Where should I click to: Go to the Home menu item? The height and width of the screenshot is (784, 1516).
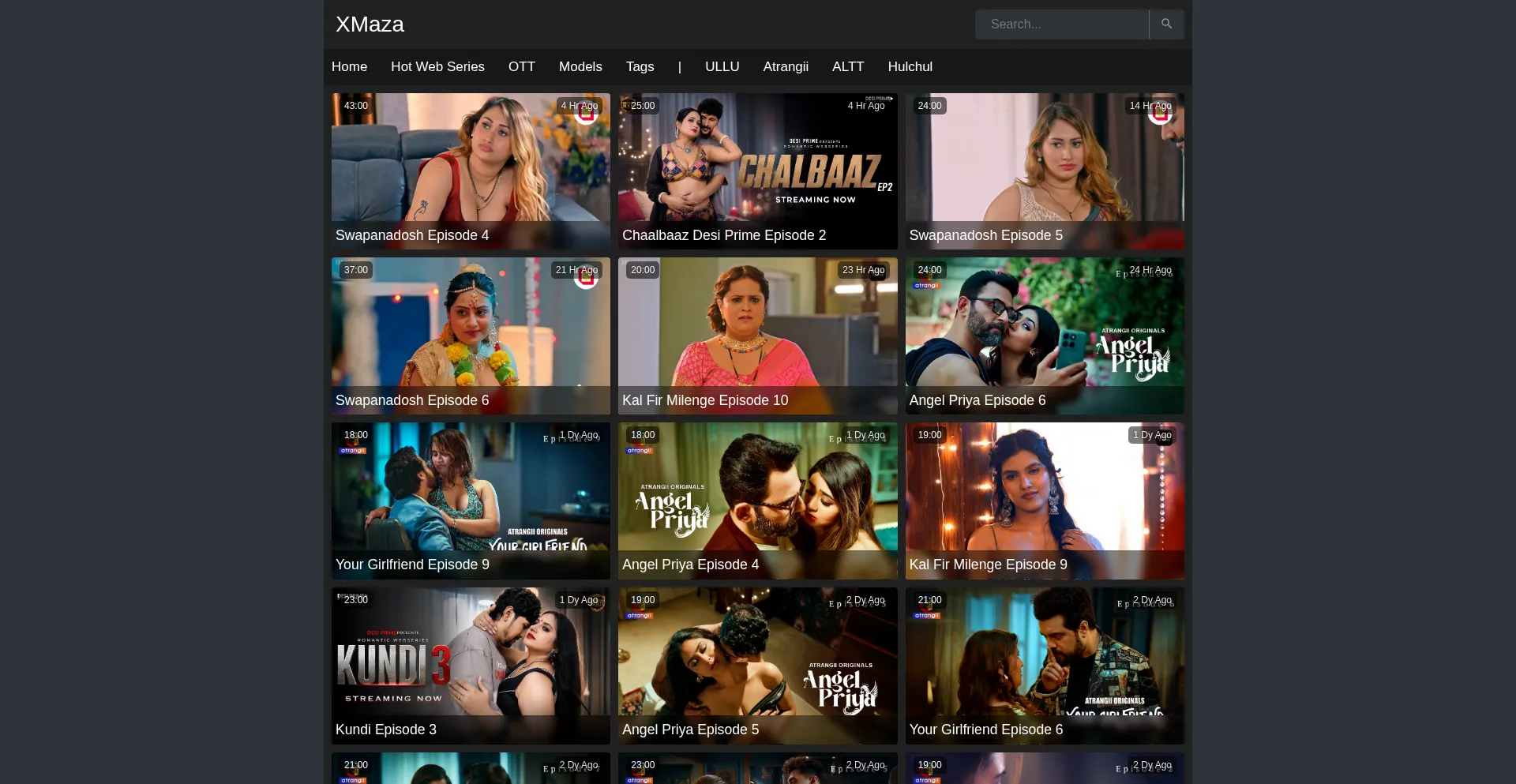click(x=349, y=67)
